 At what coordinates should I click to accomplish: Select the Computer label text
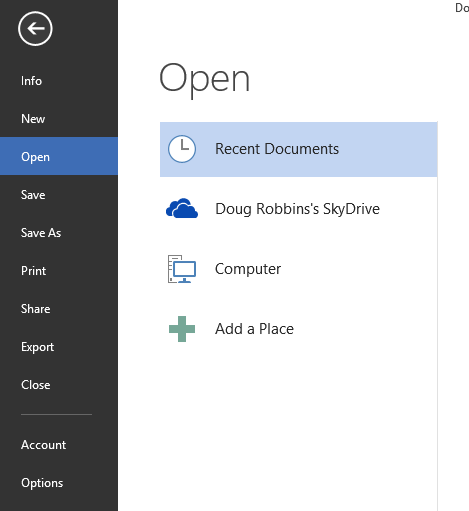(x=248, y=269)
